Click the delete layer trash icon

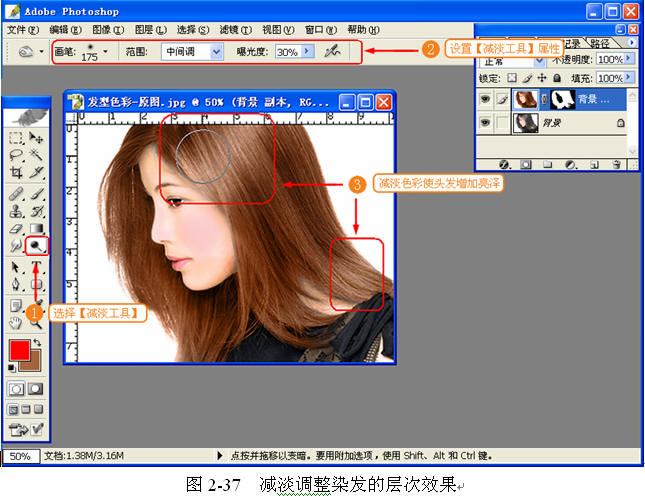click(617, 163)
